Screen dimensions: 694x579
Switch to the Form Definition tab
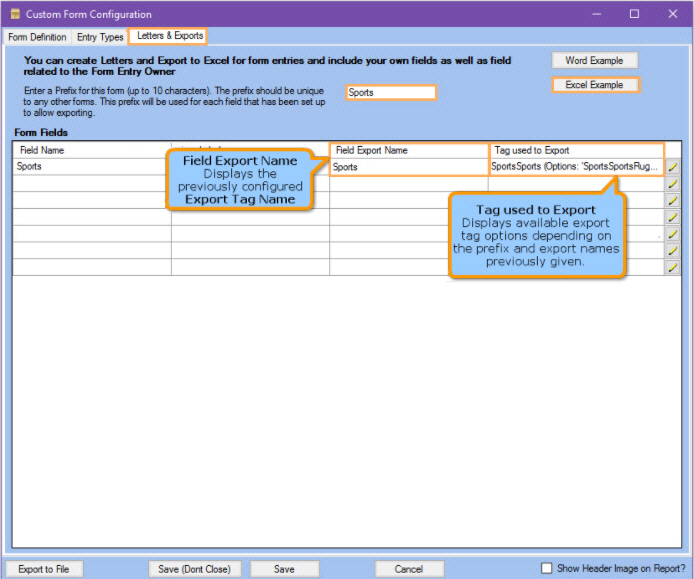[x=37, y=37]
